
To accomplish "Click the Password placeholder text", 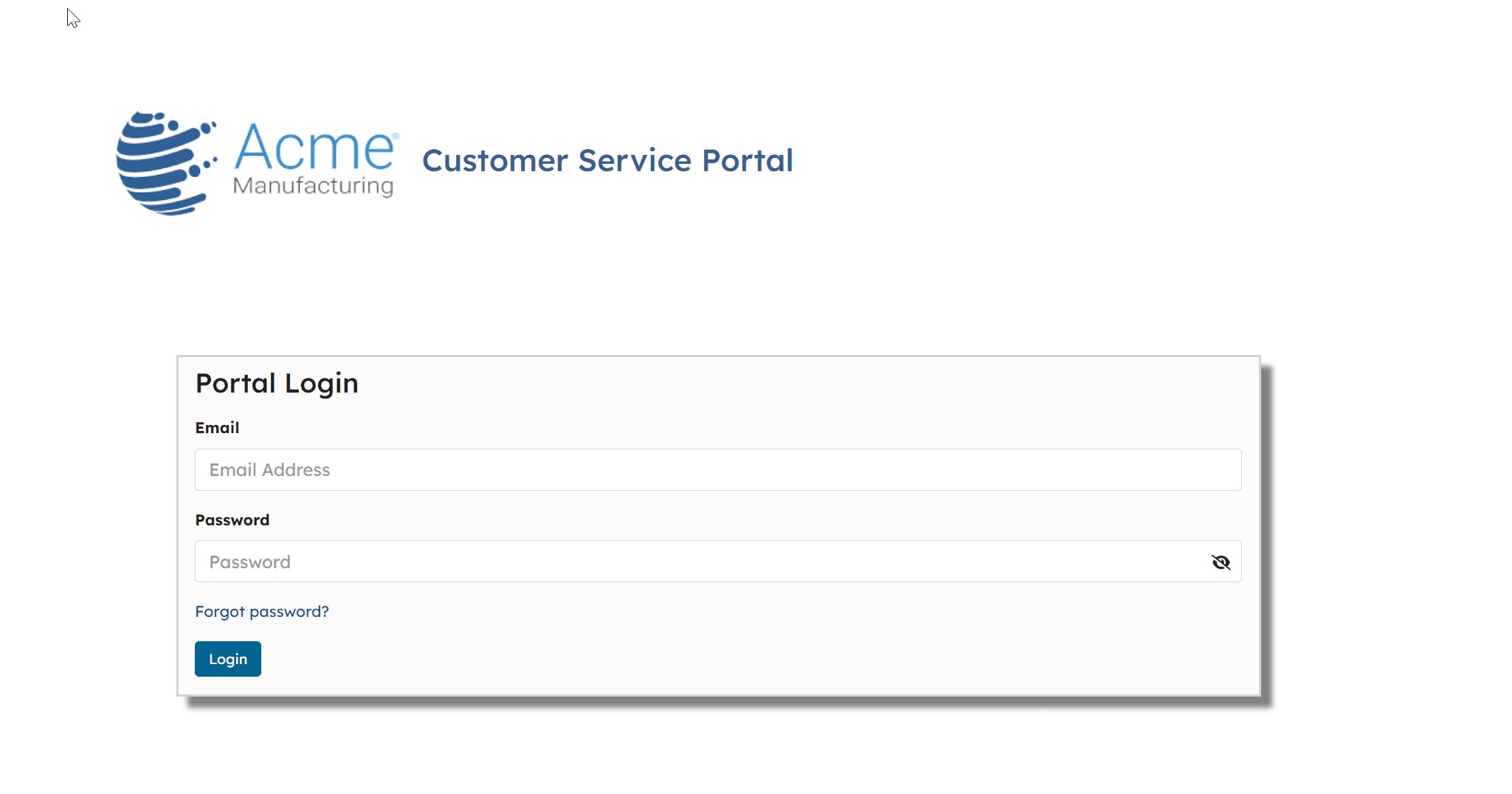I will [249, 562].
